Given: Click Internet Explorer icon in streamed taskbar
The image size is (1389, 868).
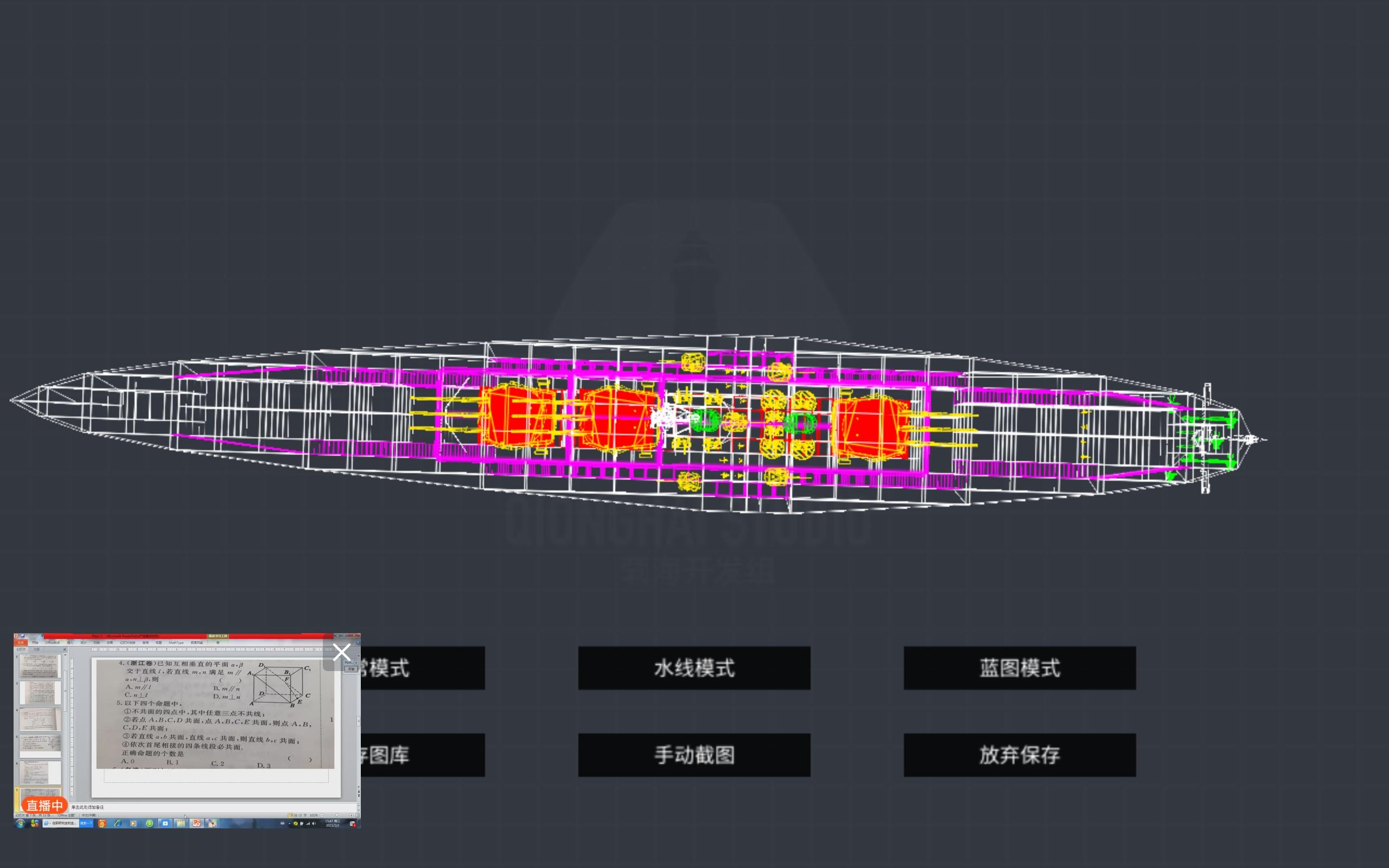Looking at the screenshot, I should tap(118, 823).
